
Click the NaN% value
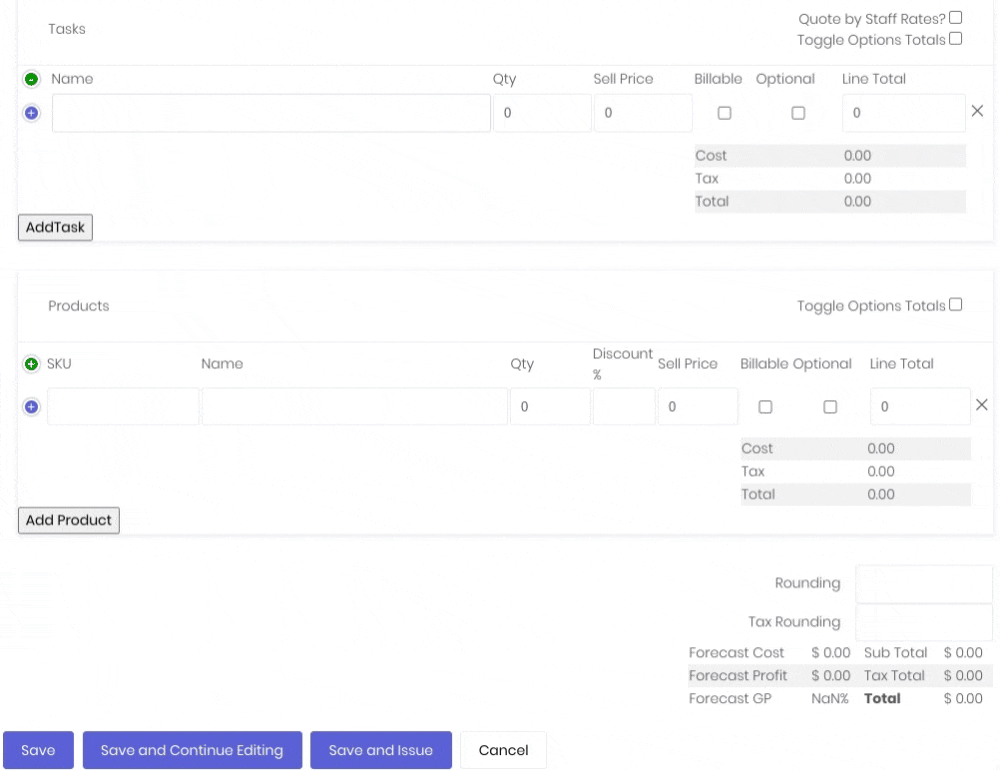(830, 699)
